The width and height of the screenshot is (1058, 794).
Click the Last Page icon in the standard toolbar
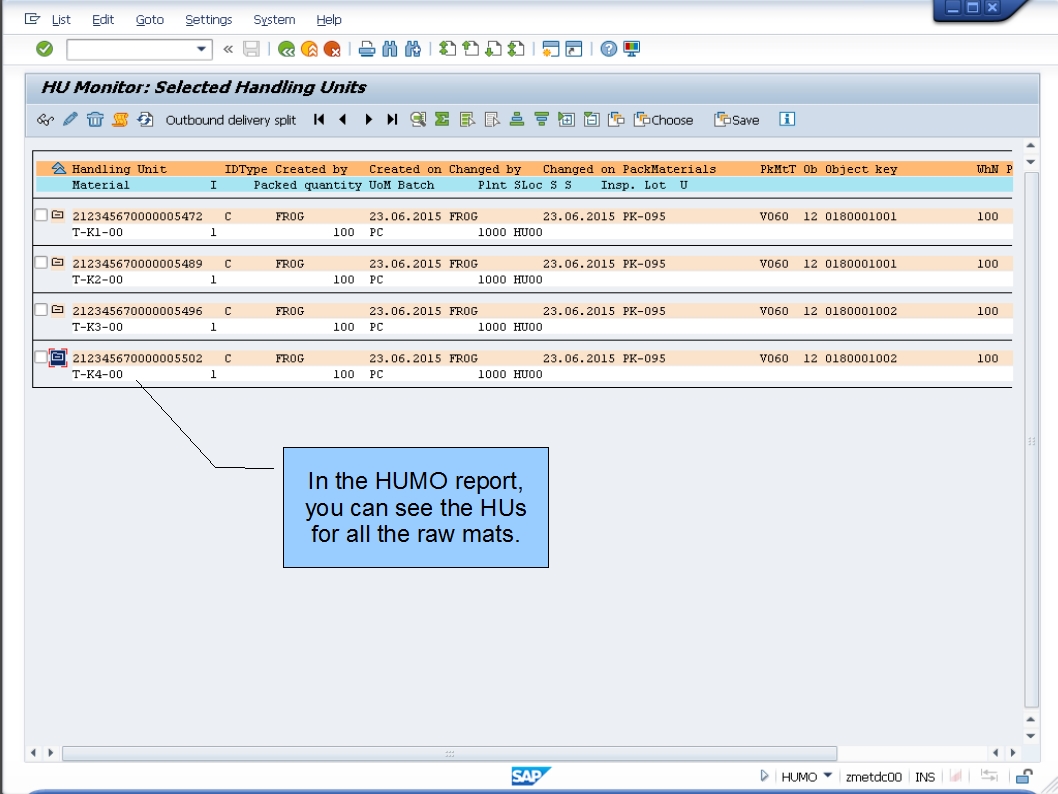pyautogui.click(x=516, y=49)
